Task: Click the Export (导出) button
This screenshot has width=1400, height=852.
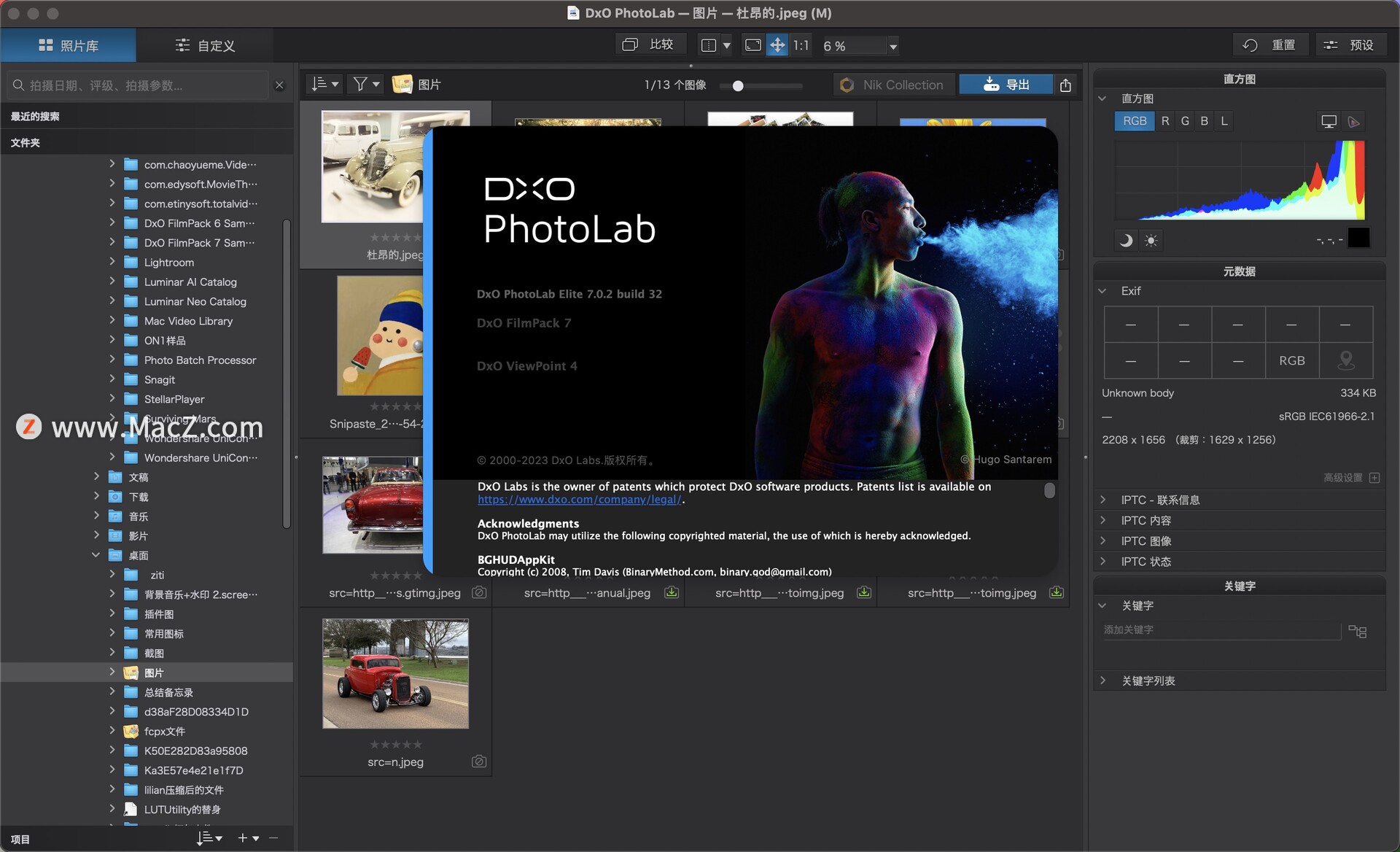Action: [x=1006, y=85]
